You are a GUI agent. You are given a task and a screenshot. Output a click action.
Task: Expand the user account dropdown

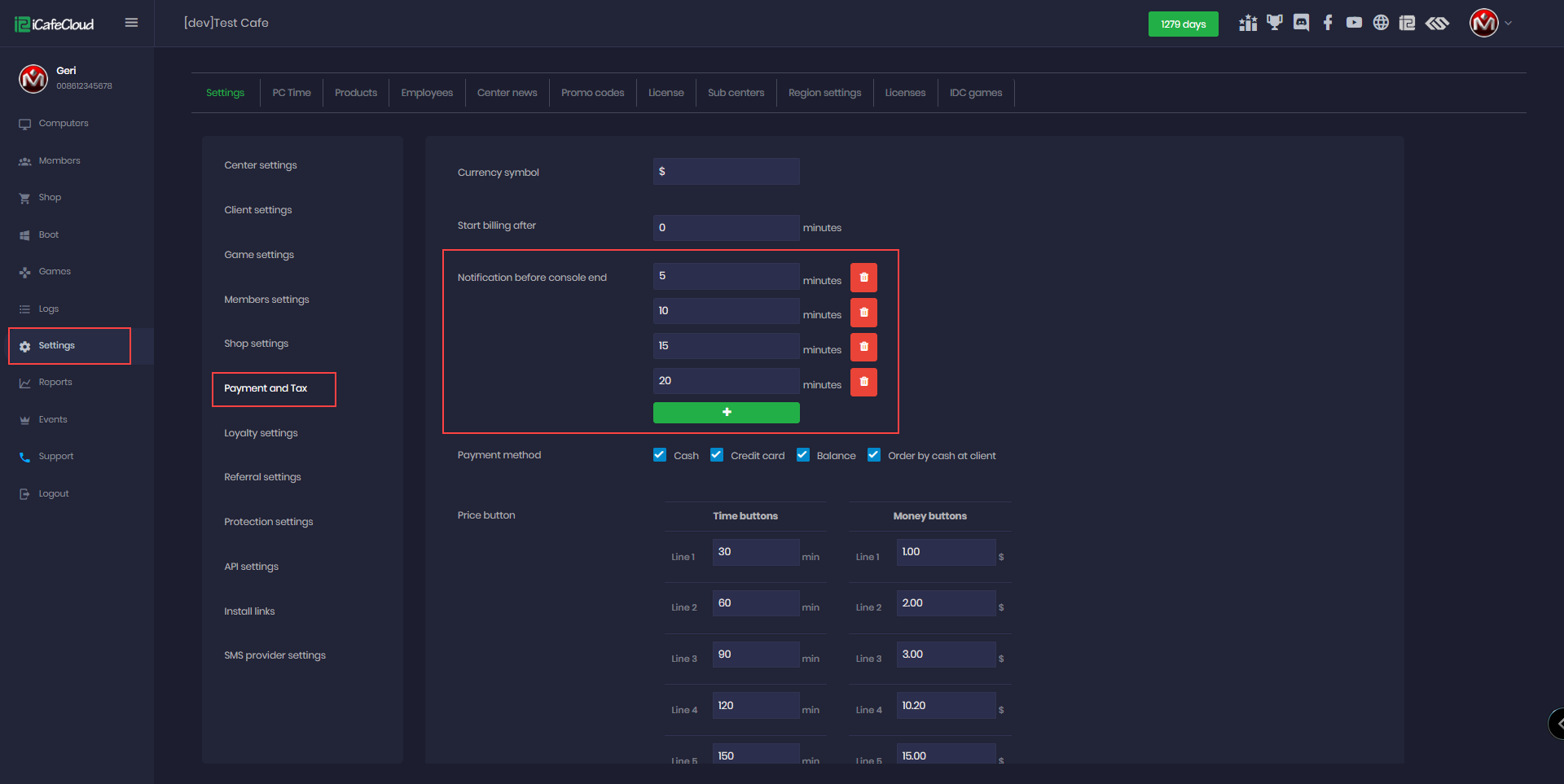pos(1509,23)
